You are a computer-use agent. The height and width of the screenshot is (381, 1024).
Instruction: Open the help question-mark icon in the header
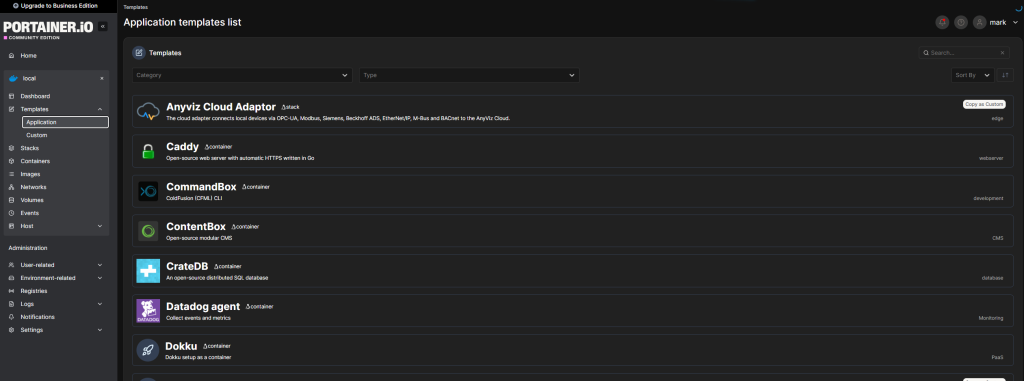(960, 22)
